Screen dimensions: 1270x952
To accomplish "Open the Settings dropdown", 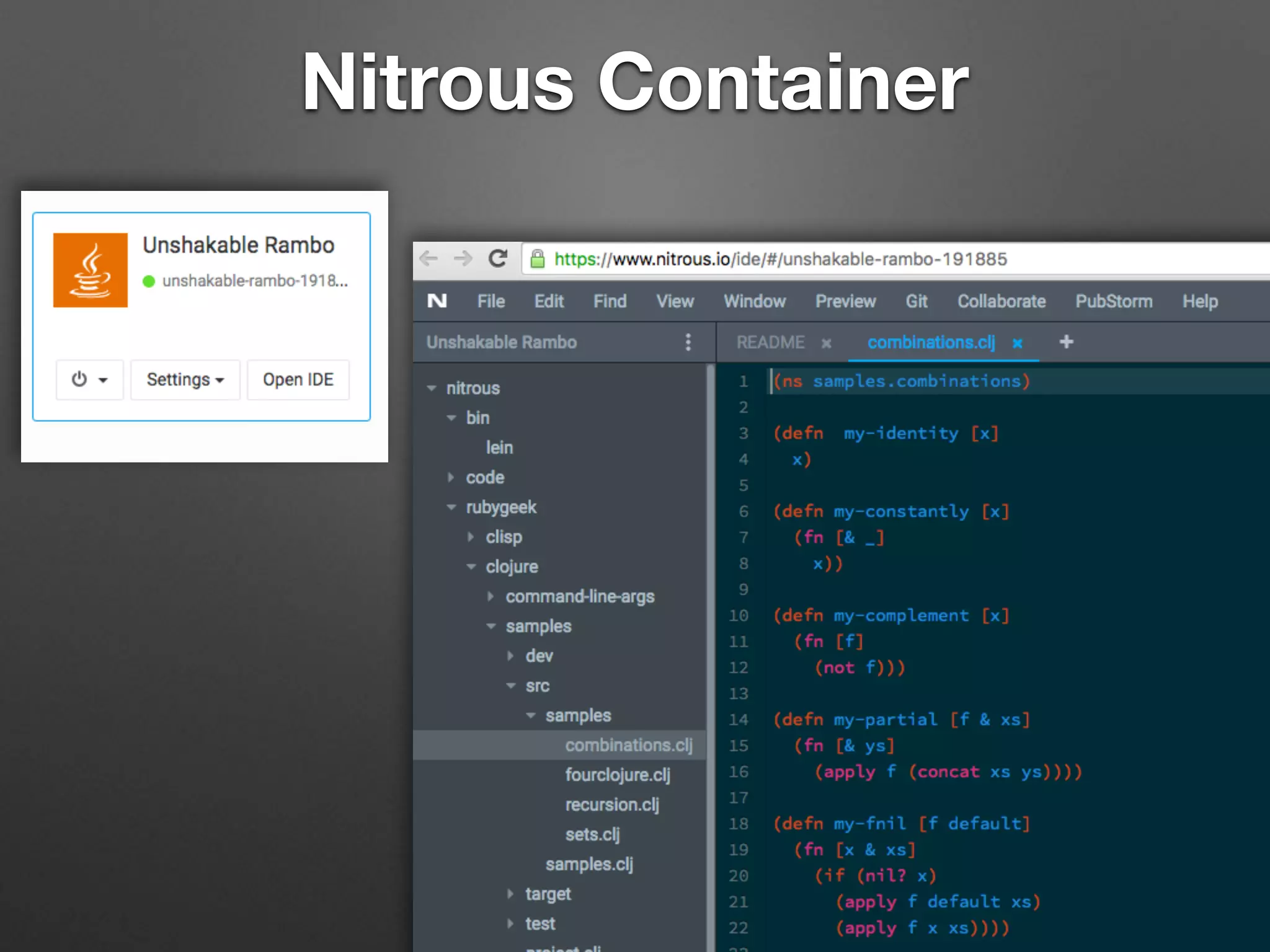I will 185,379.
